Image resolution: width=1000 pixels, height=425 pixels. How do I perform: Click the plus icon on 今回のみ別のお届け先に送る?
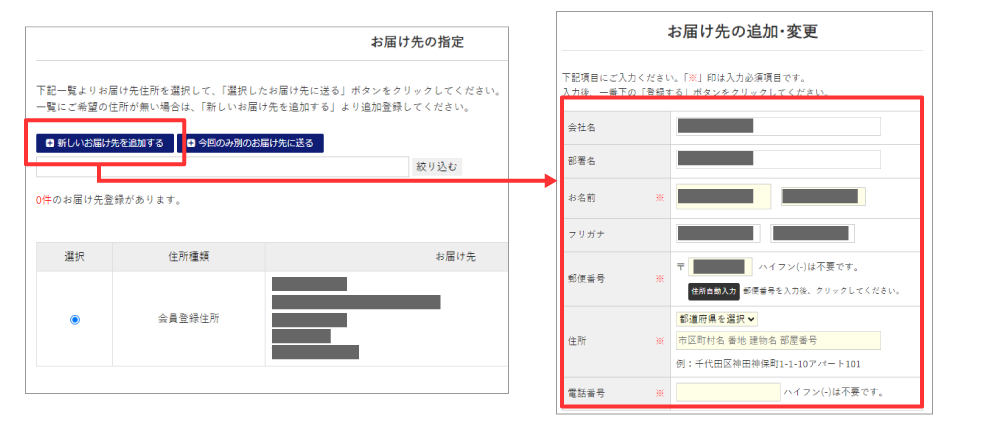click(x=190, y=143)
